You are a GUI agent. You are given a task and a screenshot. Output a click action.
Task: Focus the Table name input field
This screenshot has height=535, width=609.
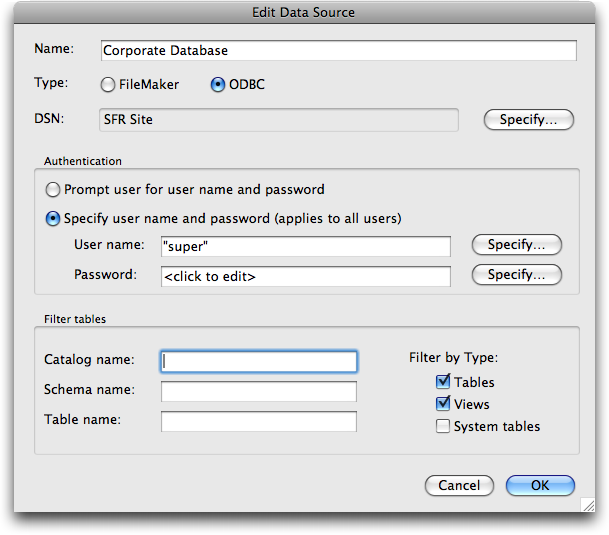tap(259, 421)
